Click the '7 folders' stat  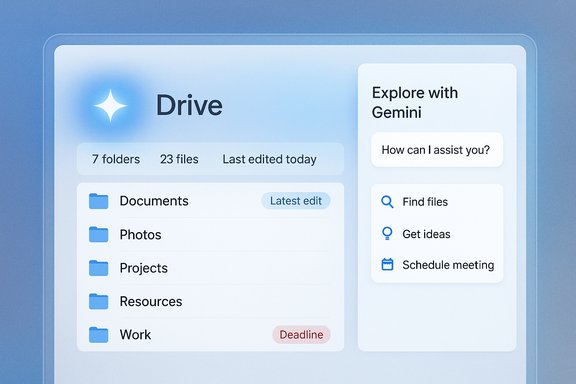pos(116,159)
